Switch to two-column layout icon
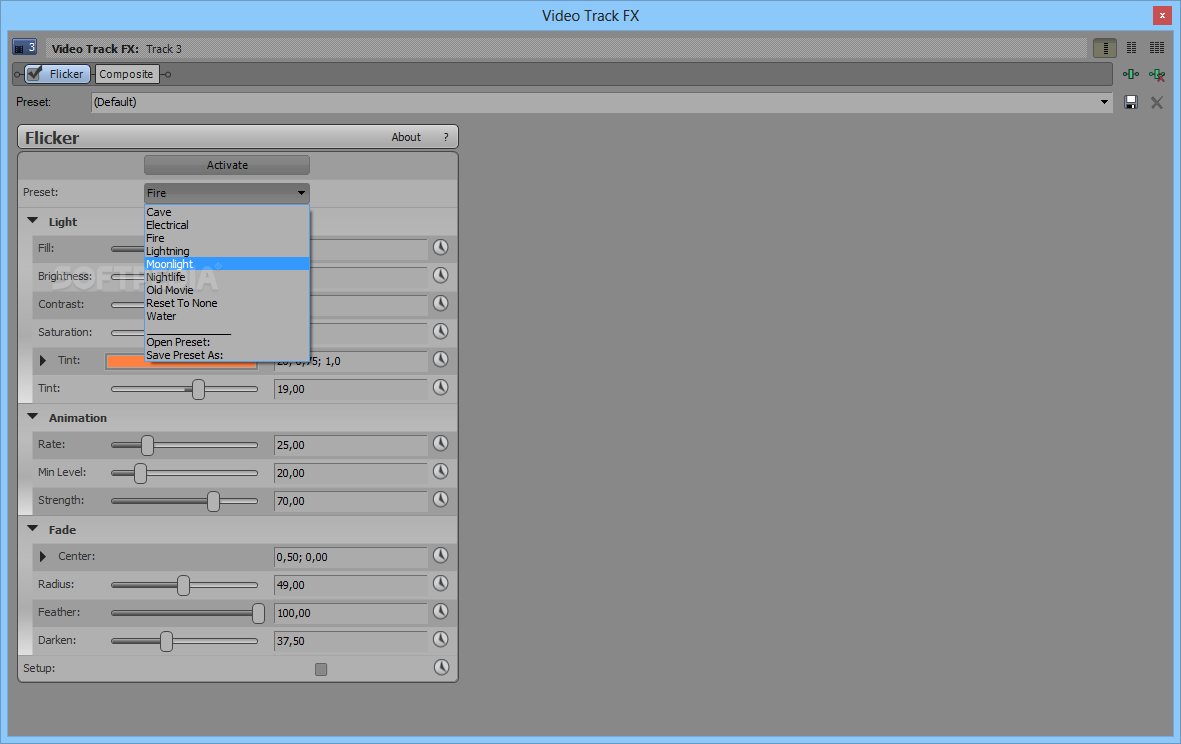The width and height of the screenshot is (1181, 744). [x=1131, y=48]
